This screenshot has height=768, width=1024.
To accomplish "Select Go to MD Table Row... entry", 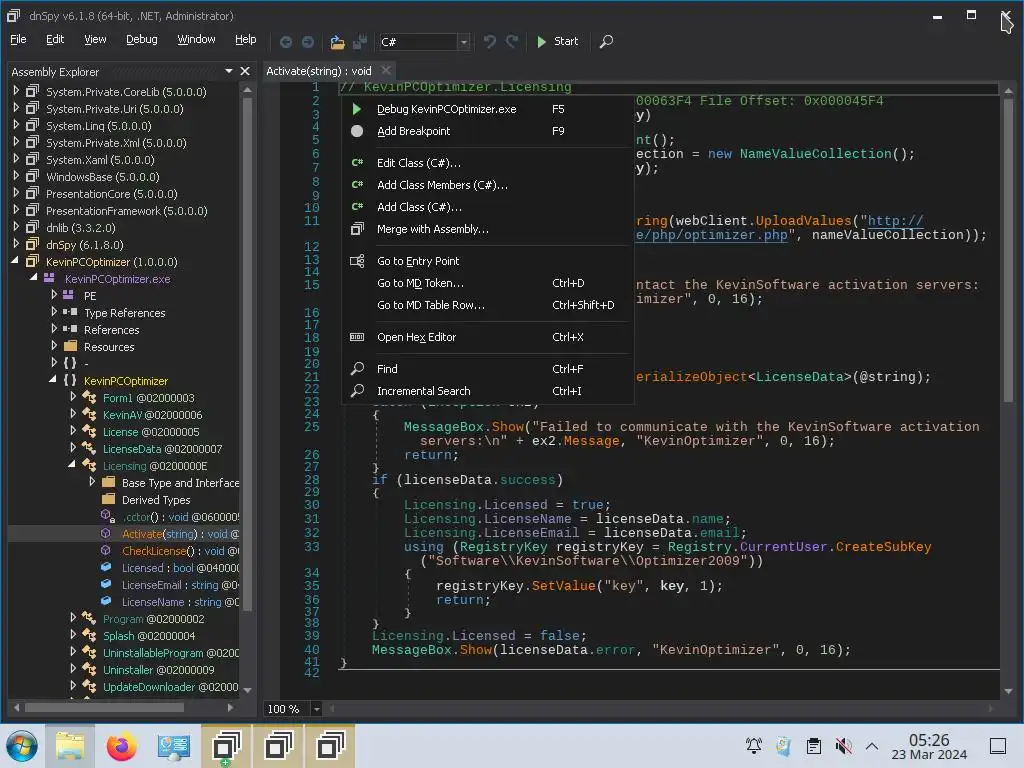I will [x=487, y=305].
